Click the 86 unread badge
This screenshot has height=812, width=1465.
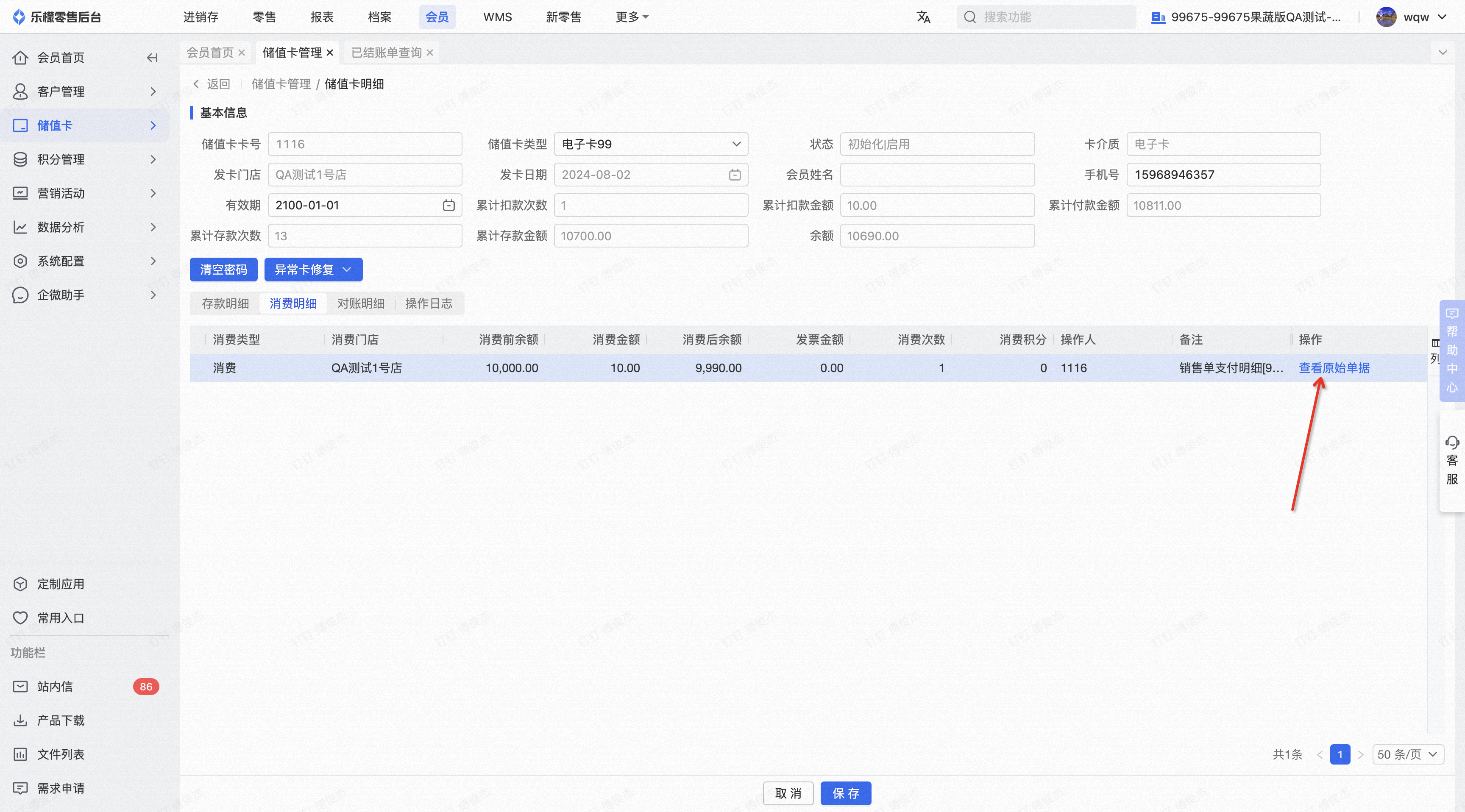(x=145, y=686)
